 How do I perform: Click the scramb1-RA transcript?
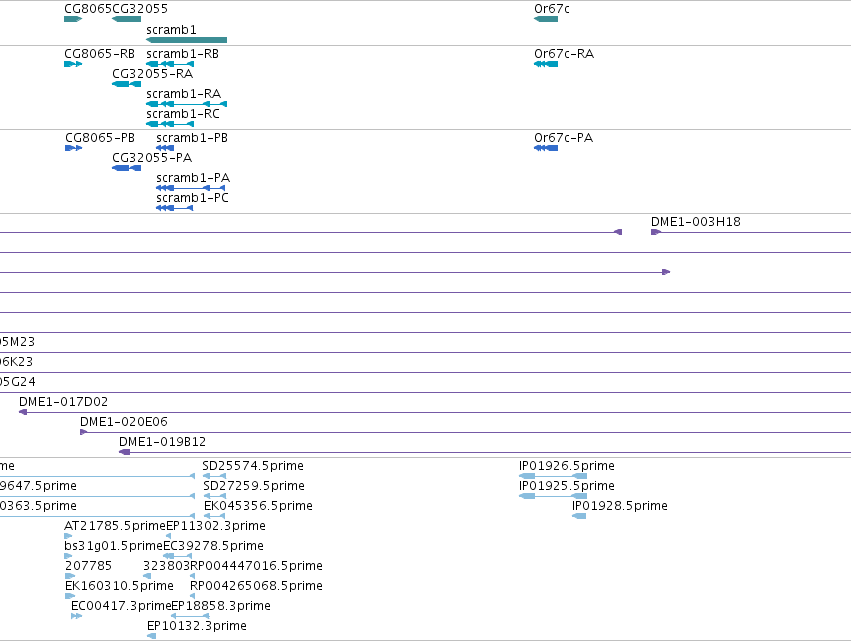click(x=187, y=104)
